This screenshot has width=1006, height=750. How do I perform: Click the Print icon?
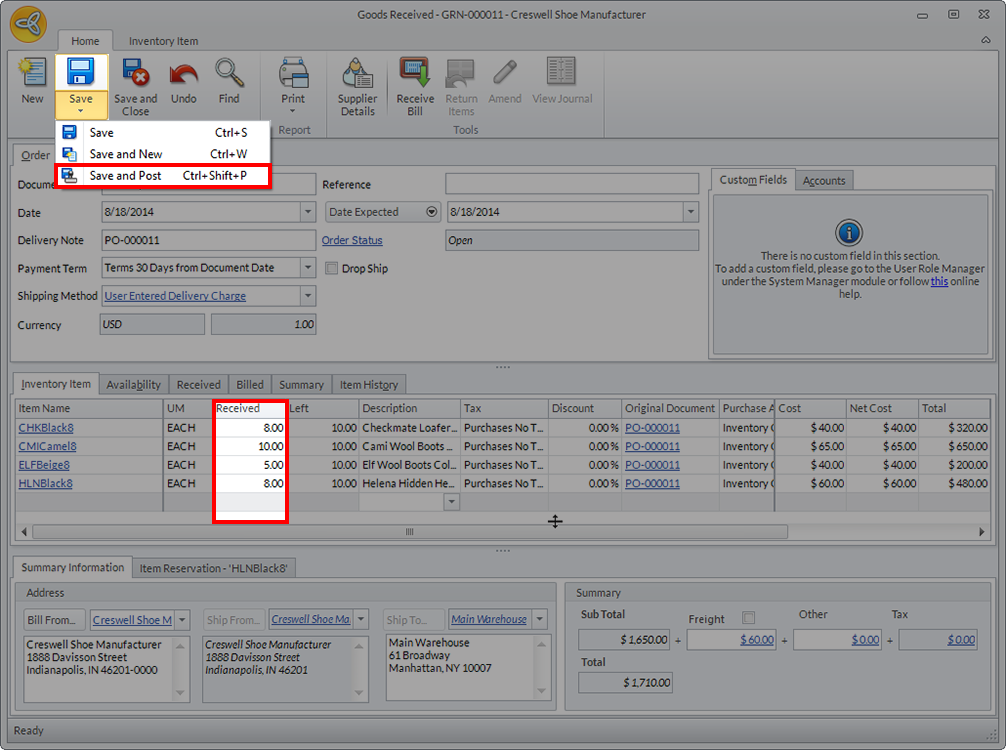point(293,79)
